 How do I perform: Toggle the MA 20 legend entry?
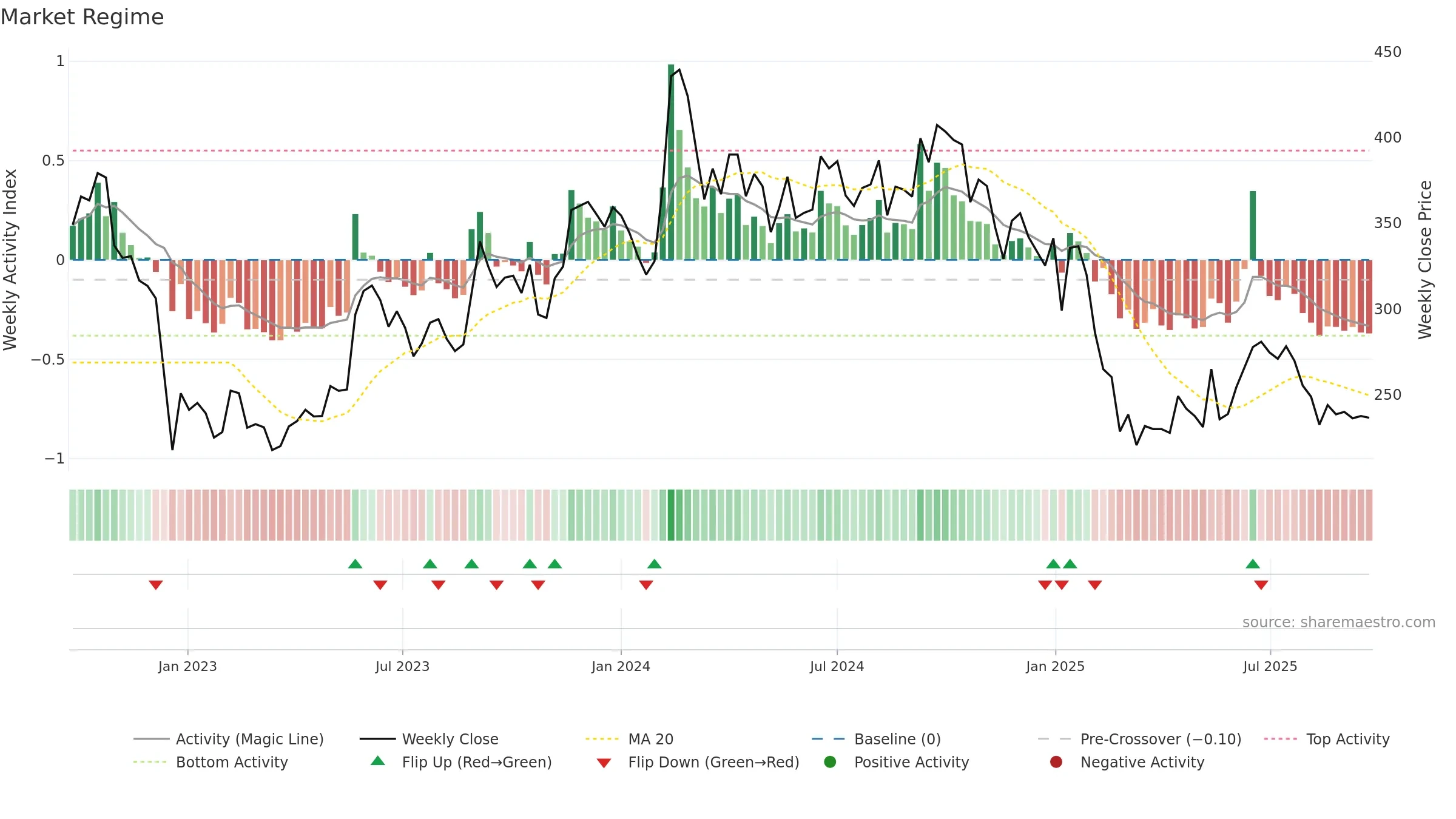[x=629, y=739]
